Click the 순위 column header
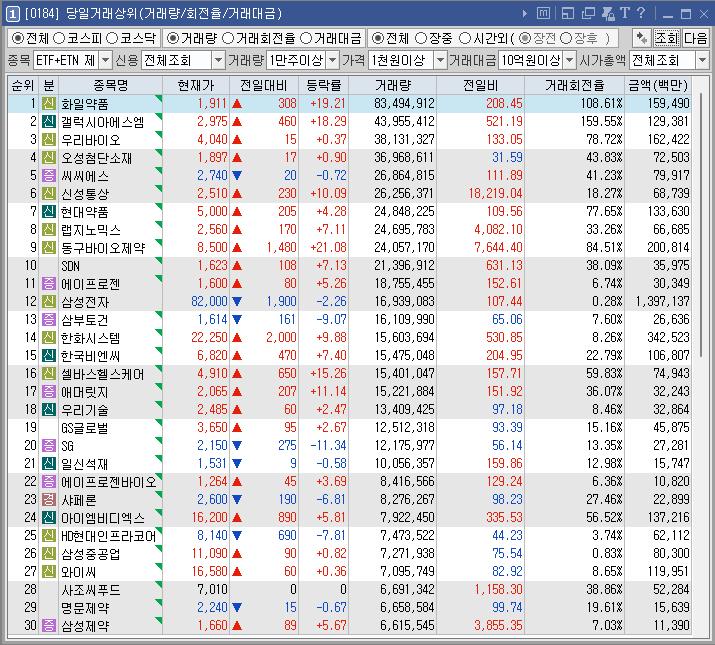 tap(23, 85)
